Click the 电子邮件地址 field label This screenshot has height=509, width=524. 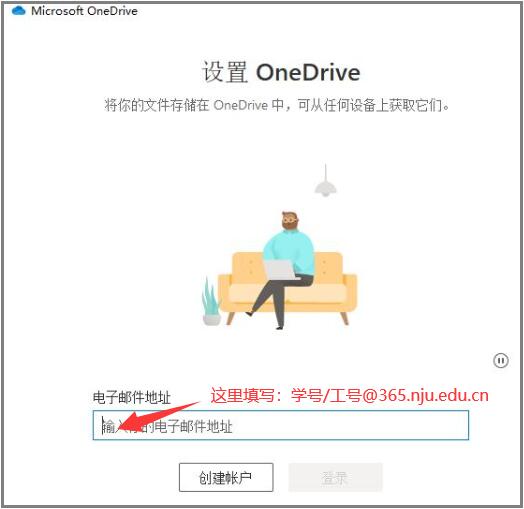coord(132,397)
